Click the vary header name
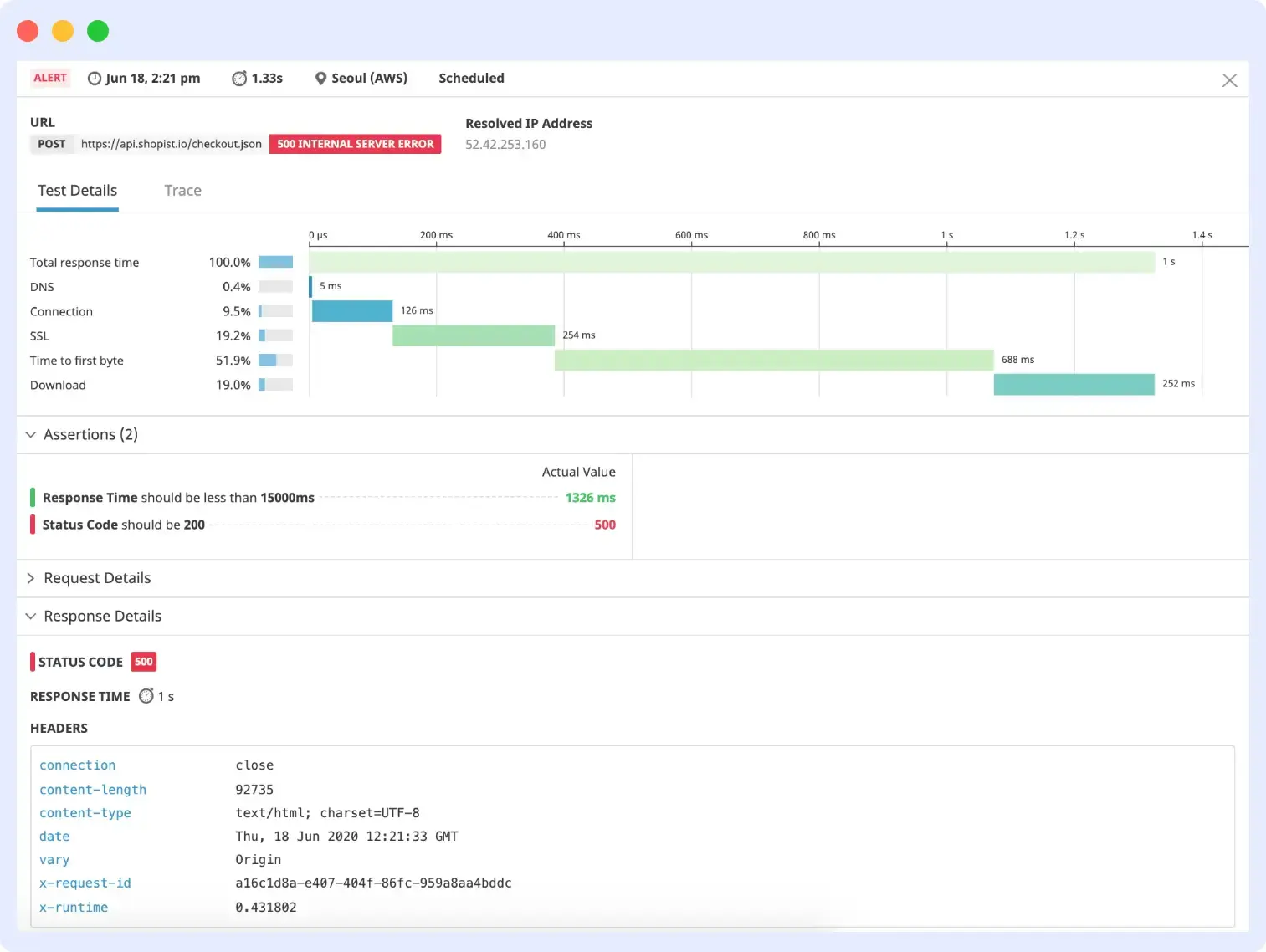Viewport: 1266px width, 952px height. (x=54, y=860)
